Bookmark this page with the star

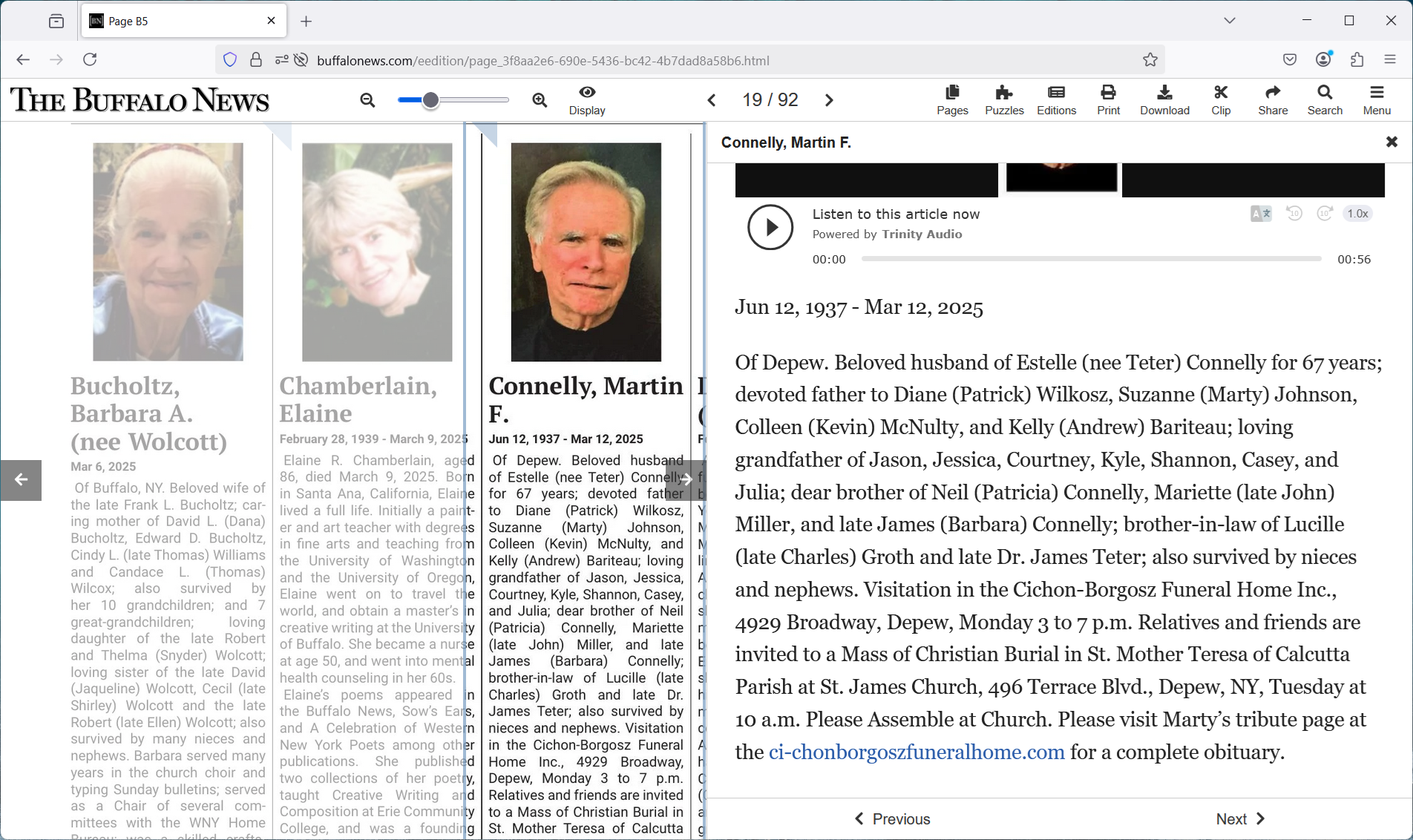(x=1150, y=60)
